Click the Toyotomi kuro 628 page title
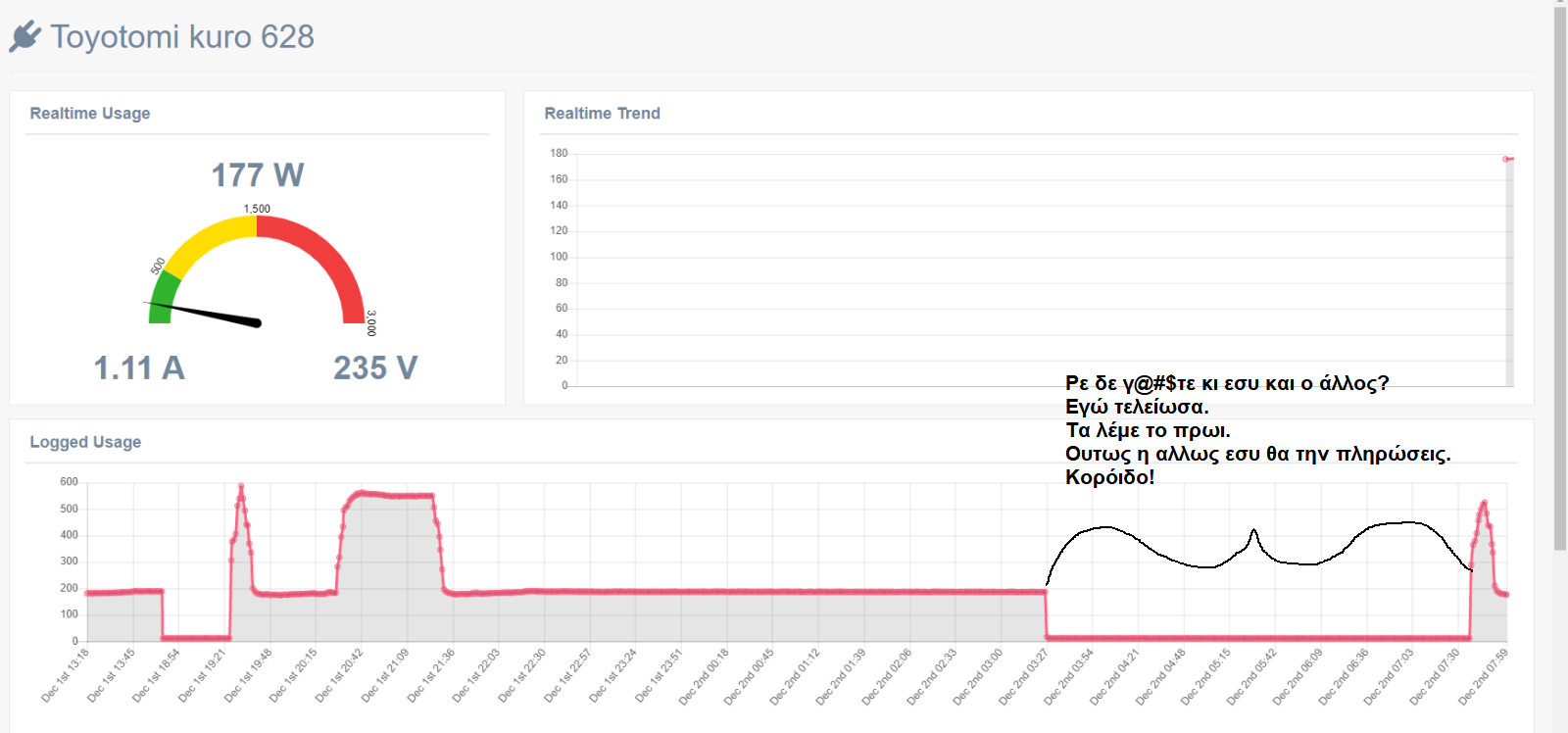 click(x=182, y=36)
